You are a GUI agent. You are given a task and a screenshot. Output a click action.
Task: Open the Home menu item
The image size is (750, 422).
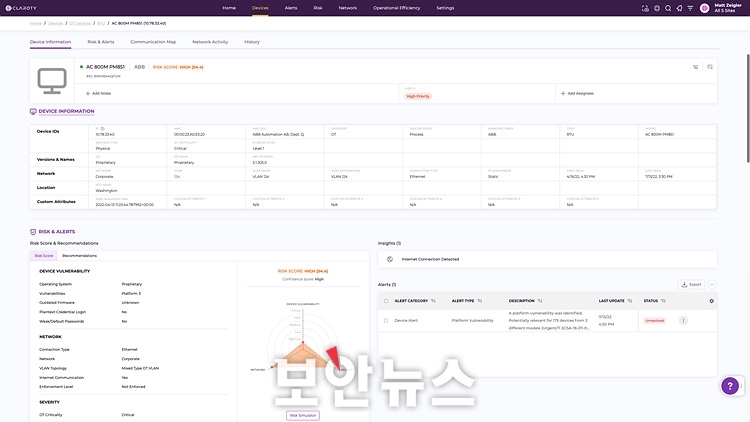[229, 8]
